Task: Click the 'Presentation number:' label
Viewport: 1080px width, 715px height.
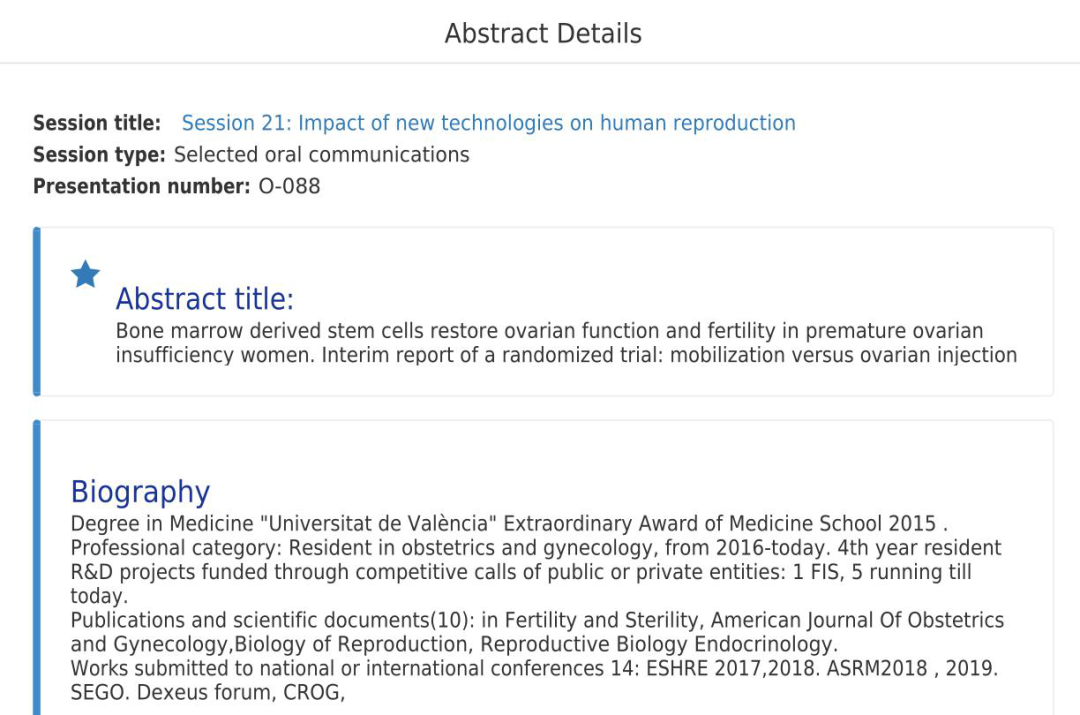Action: click(x=141, y=186)
